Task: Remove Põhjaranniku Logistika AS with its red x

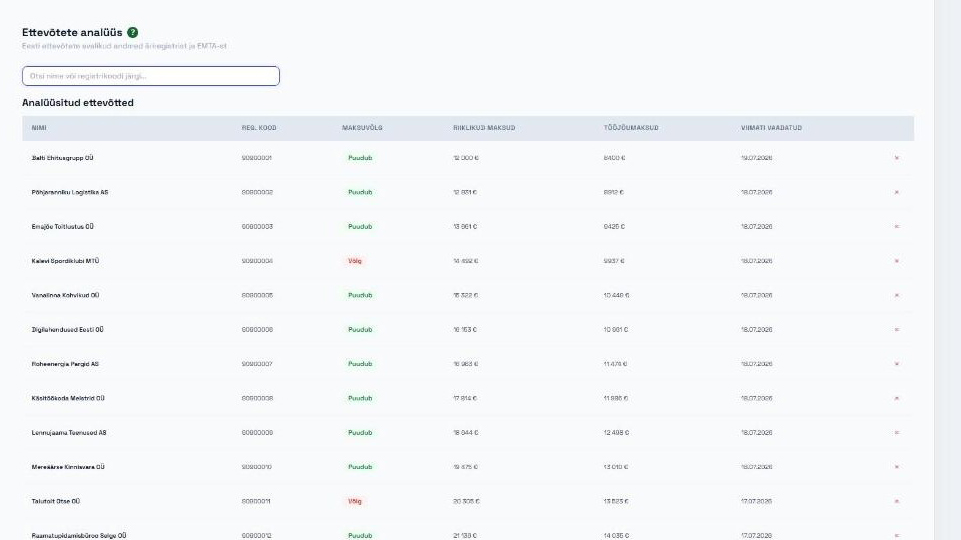Action: pyautogui.click(x=897, y=192)
